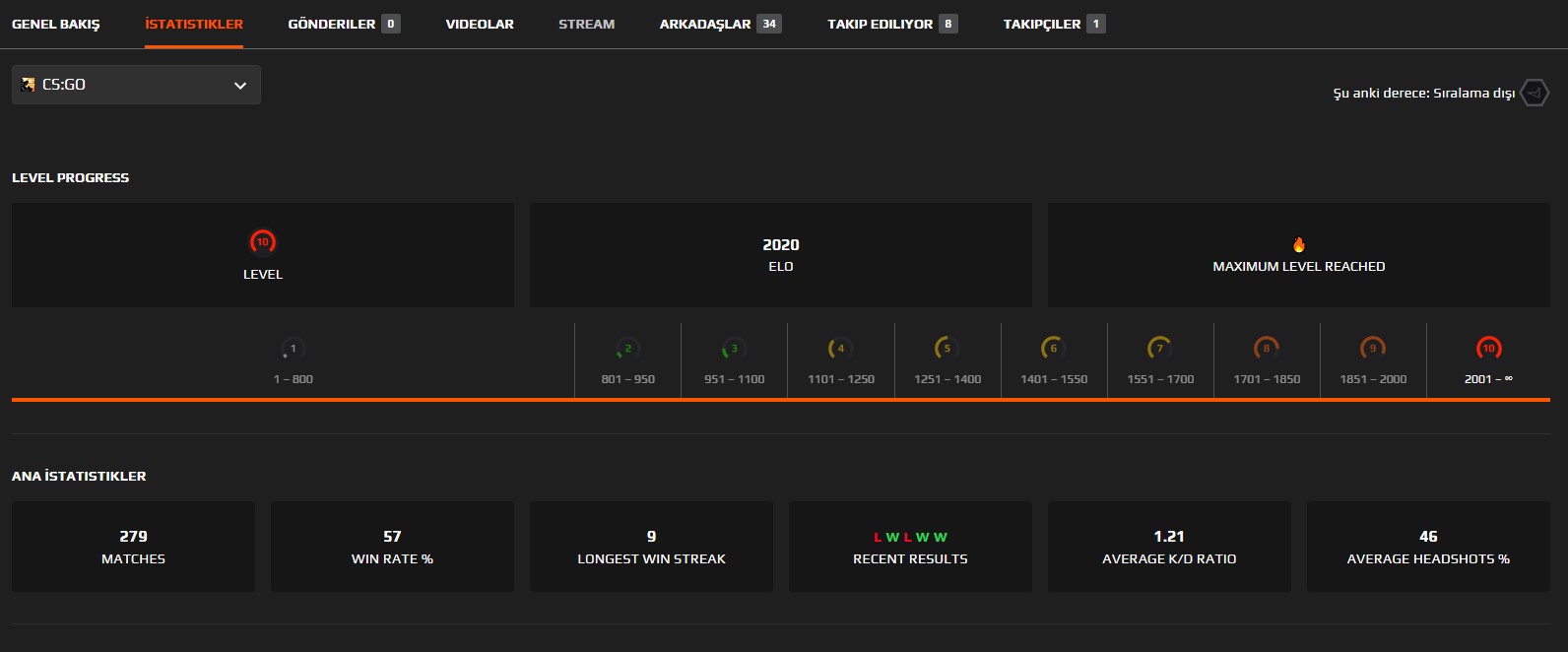Select the level 4 skill icon

[840, 349]
